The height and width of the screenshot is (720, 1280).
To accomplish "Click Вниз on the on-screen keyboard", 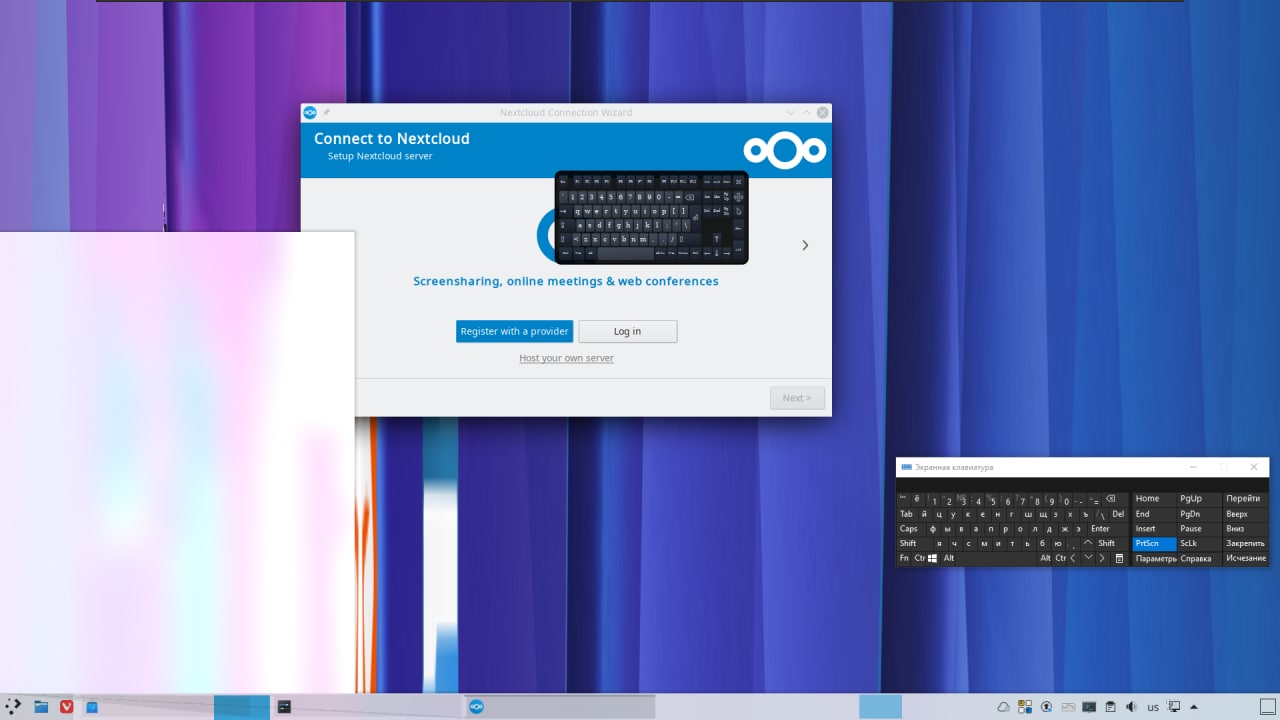I will coord(1244,528).
